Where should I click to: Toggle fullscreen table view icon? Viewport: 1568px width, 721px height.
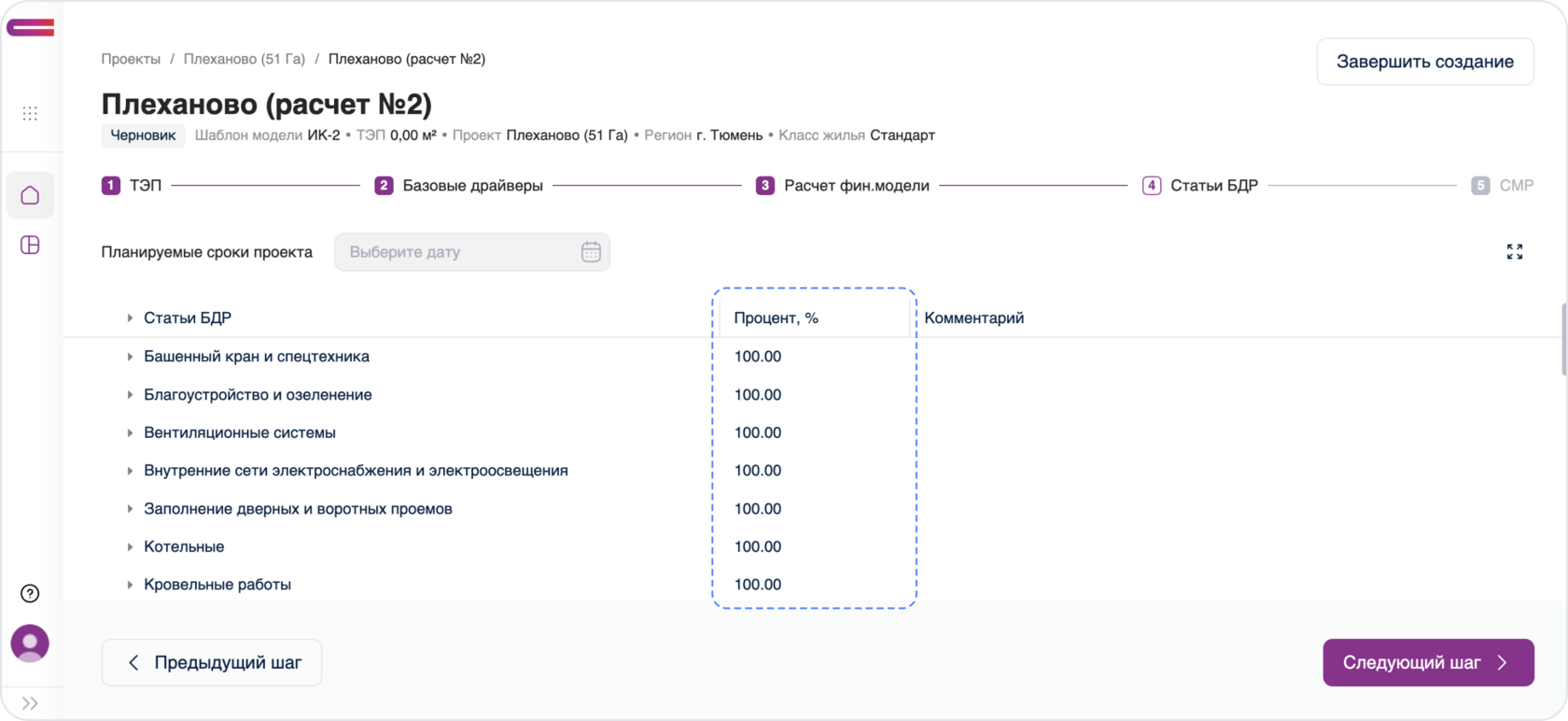point(1514,252)
